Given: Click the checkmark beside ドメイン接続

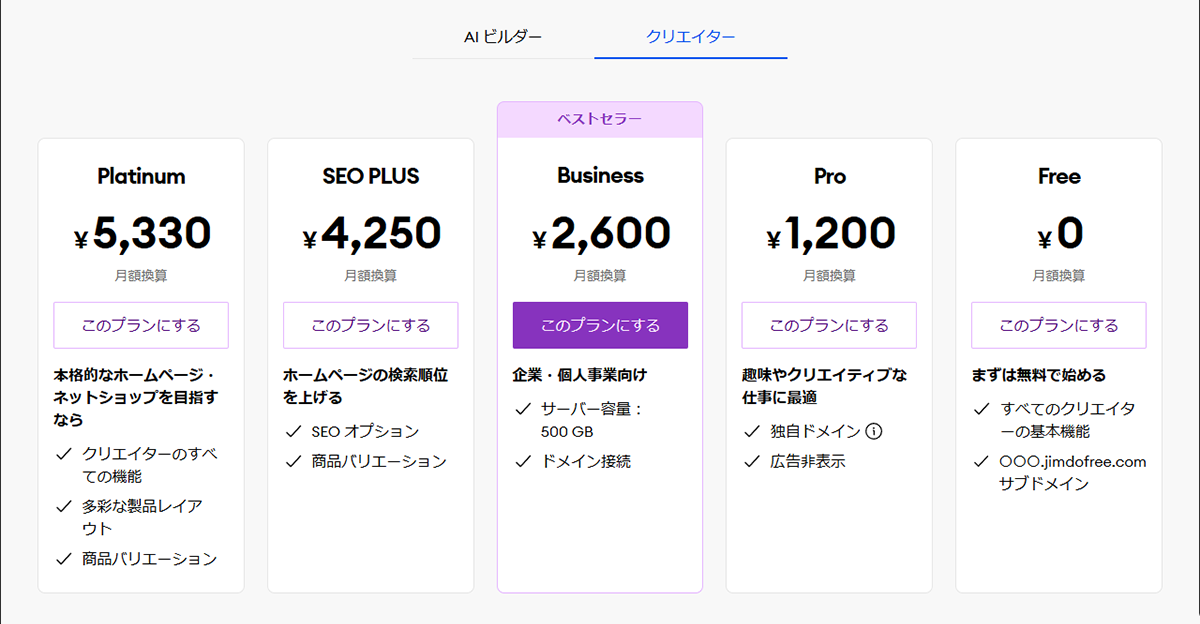Looking at the screenshot, I should tap(524, 462).
